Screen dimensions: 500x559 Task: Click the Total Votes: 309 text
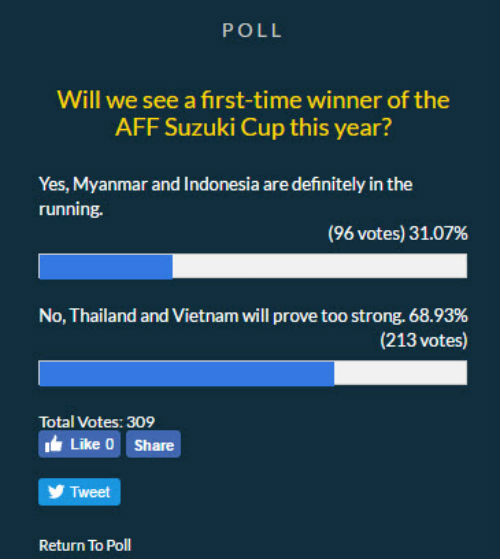pos(97,422)
